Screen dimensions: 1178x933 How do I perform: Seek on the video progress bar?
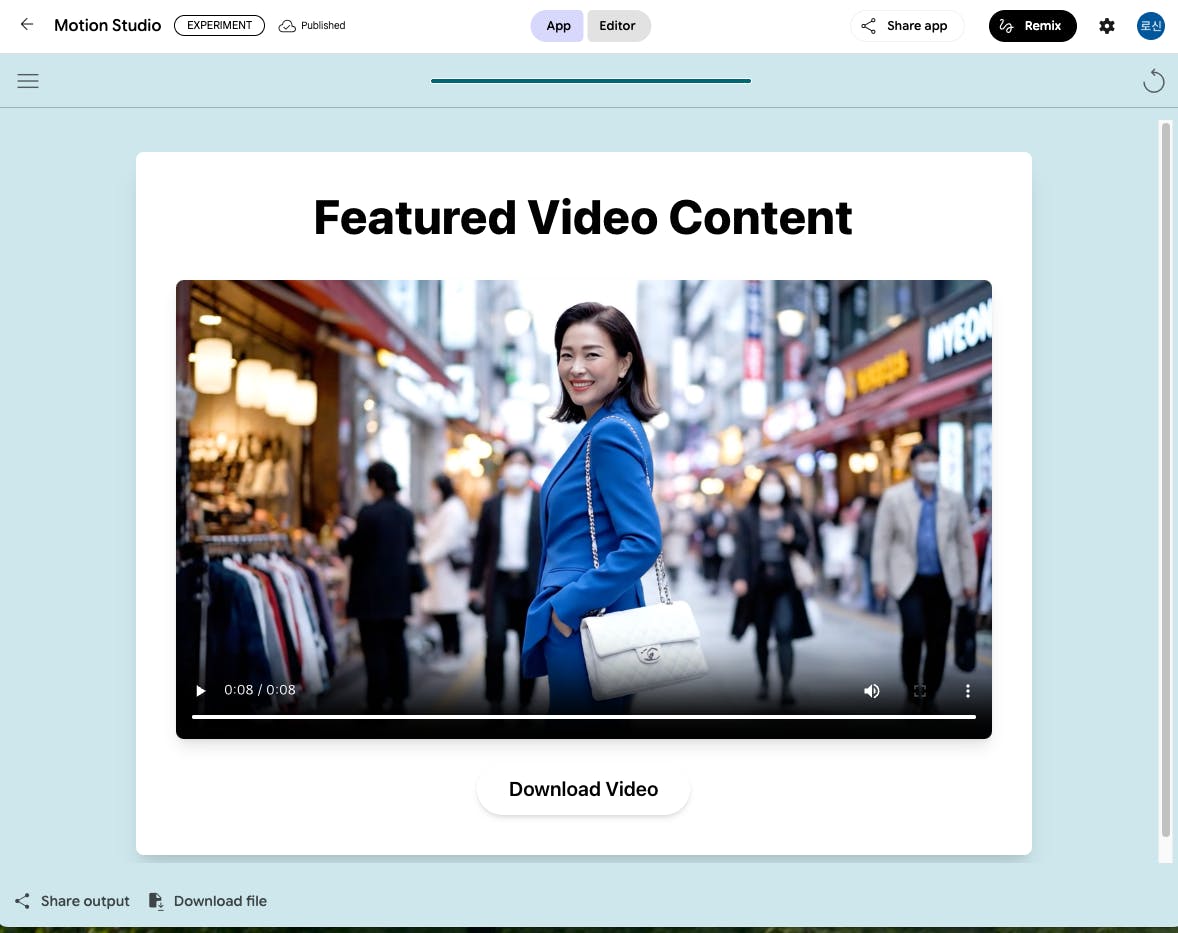click(x=584, y=717)
